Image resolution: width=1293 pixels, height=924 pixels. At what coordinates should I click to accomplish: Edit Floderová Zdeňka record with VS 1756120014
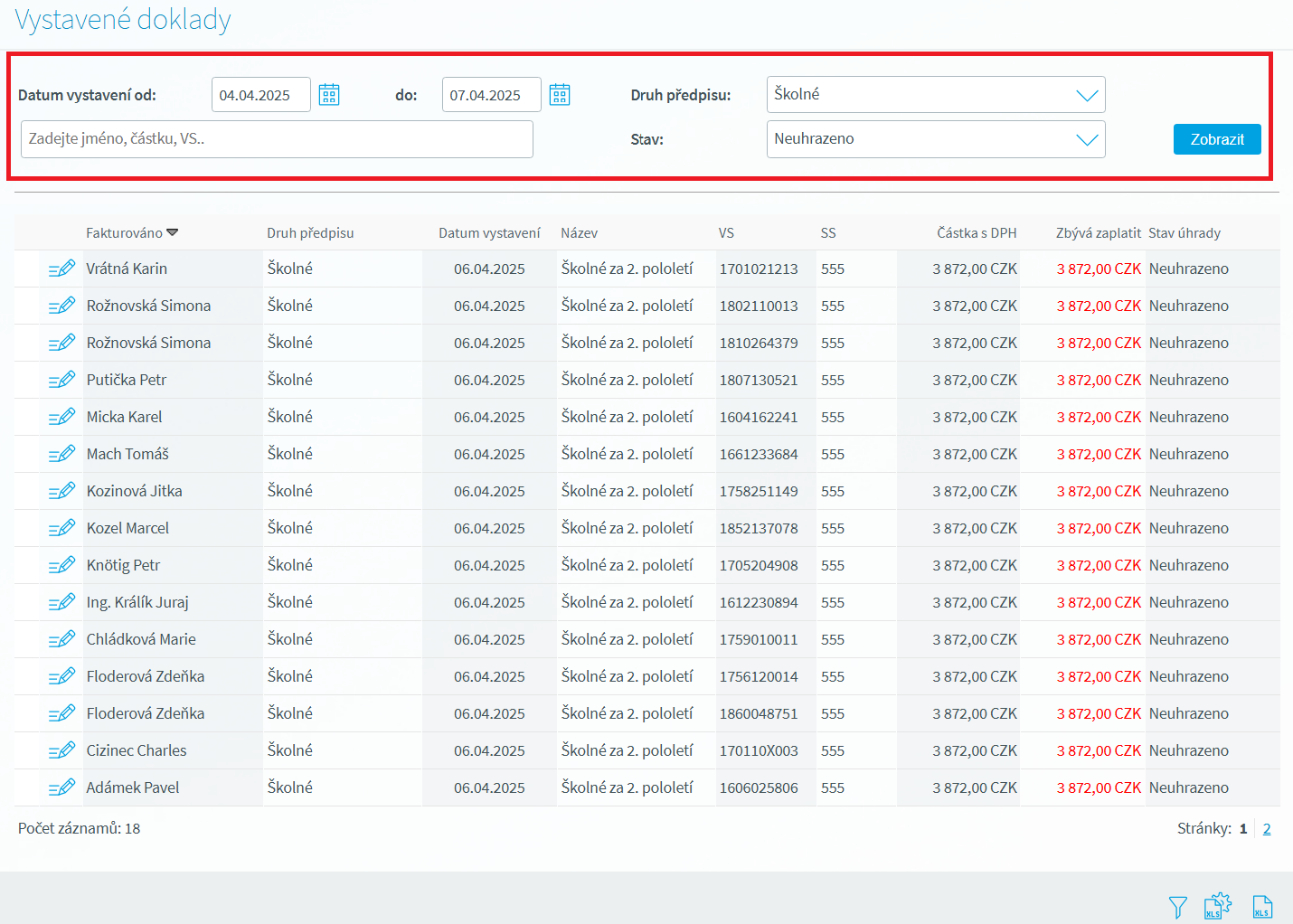61,676
